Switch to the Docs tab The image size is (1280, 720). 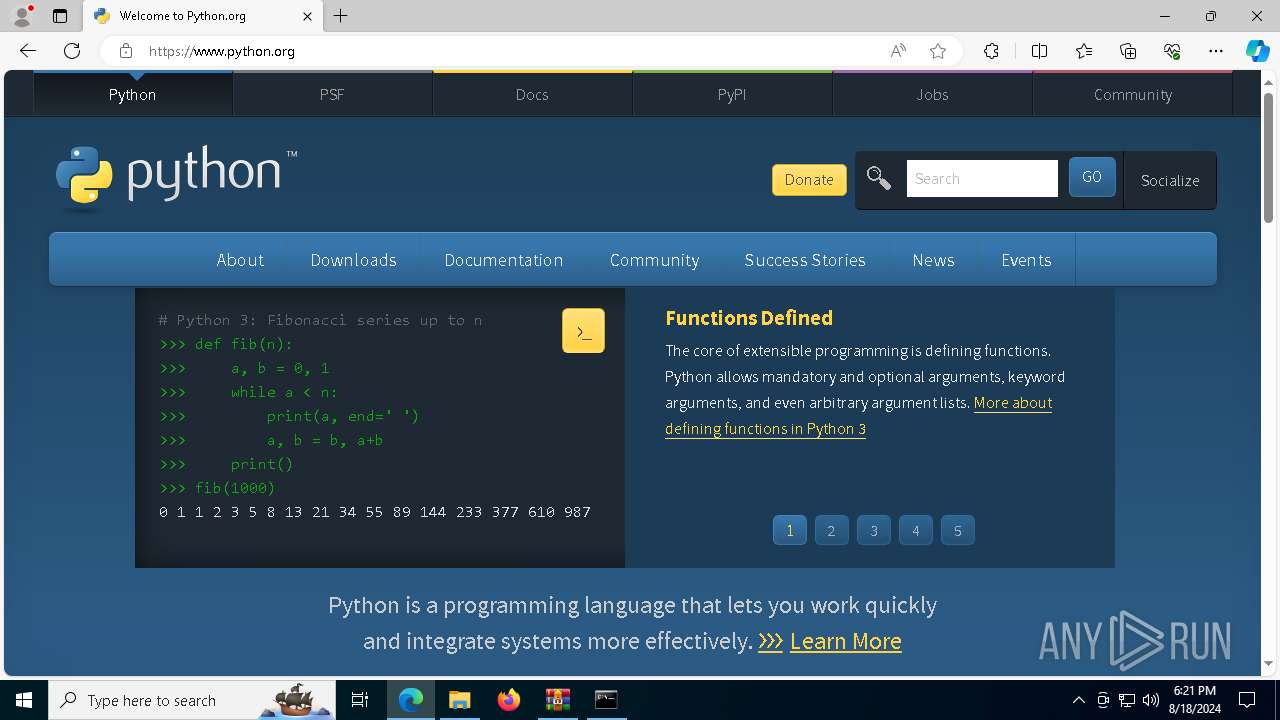(x=532, y=94)
